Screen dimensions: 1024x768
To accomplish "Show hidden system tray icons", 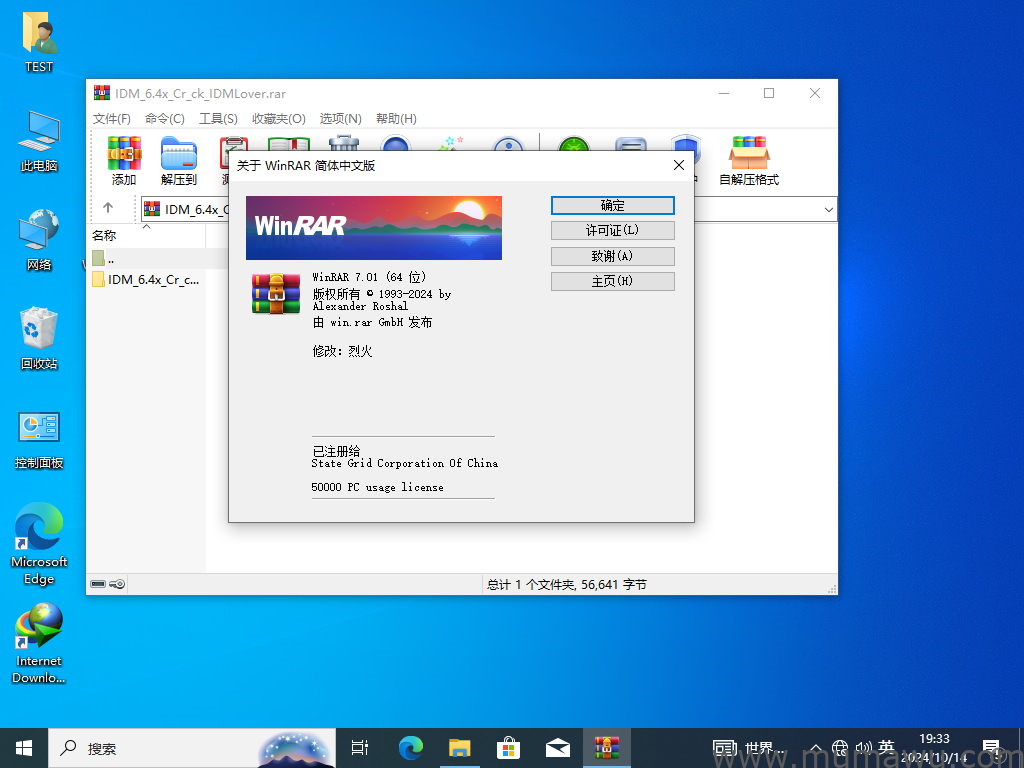I will [x=816, y=748].
